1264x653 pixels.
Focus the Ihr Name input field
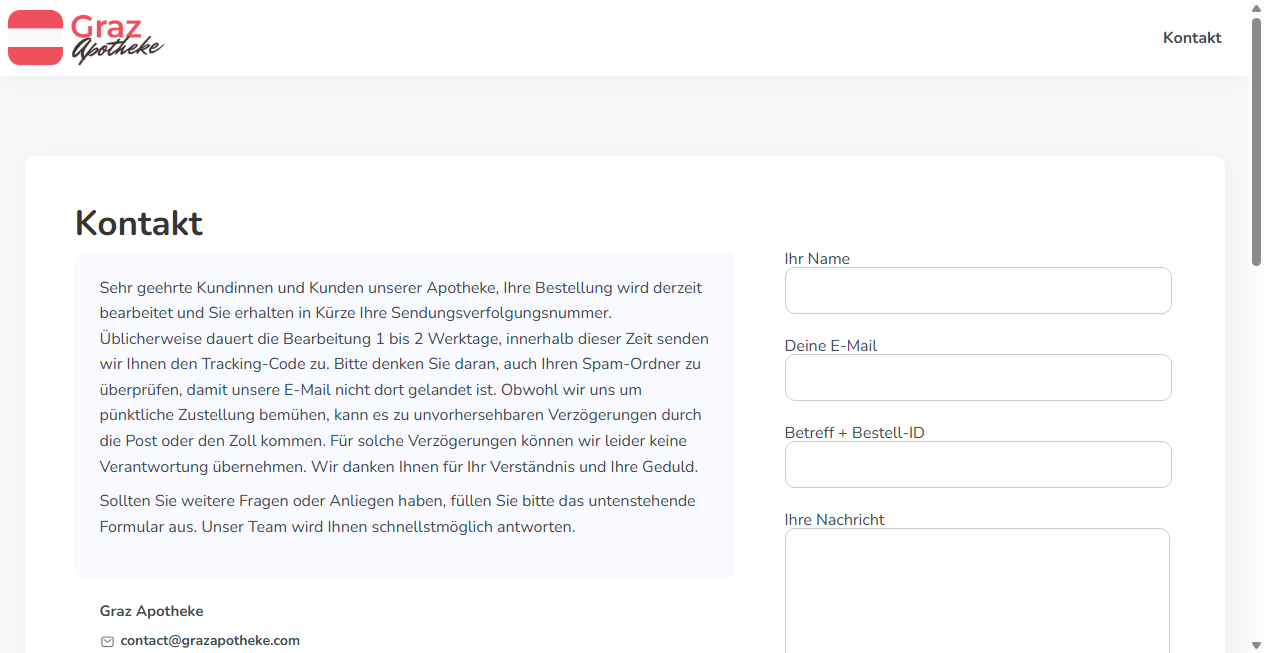[x=978, y=290]
